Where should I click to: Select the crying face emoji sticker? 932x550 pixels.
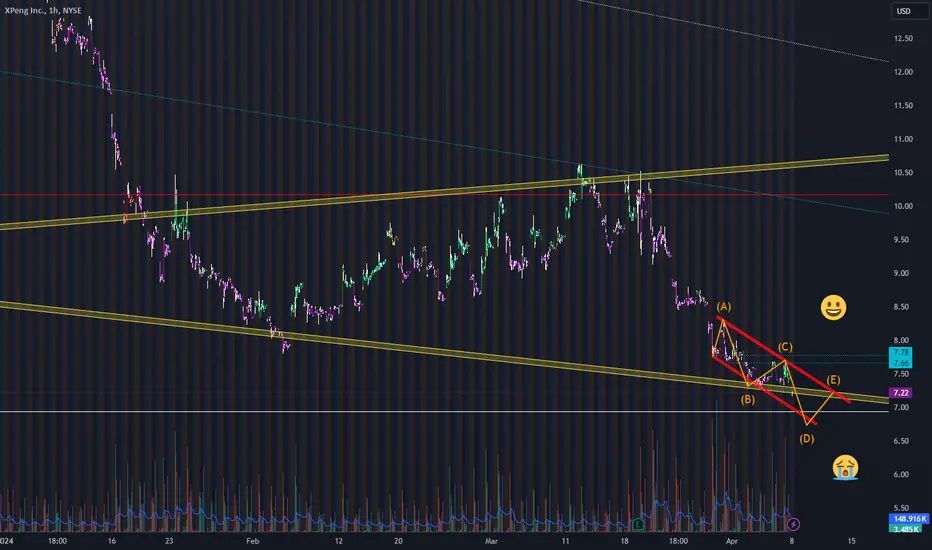(845, 467)
